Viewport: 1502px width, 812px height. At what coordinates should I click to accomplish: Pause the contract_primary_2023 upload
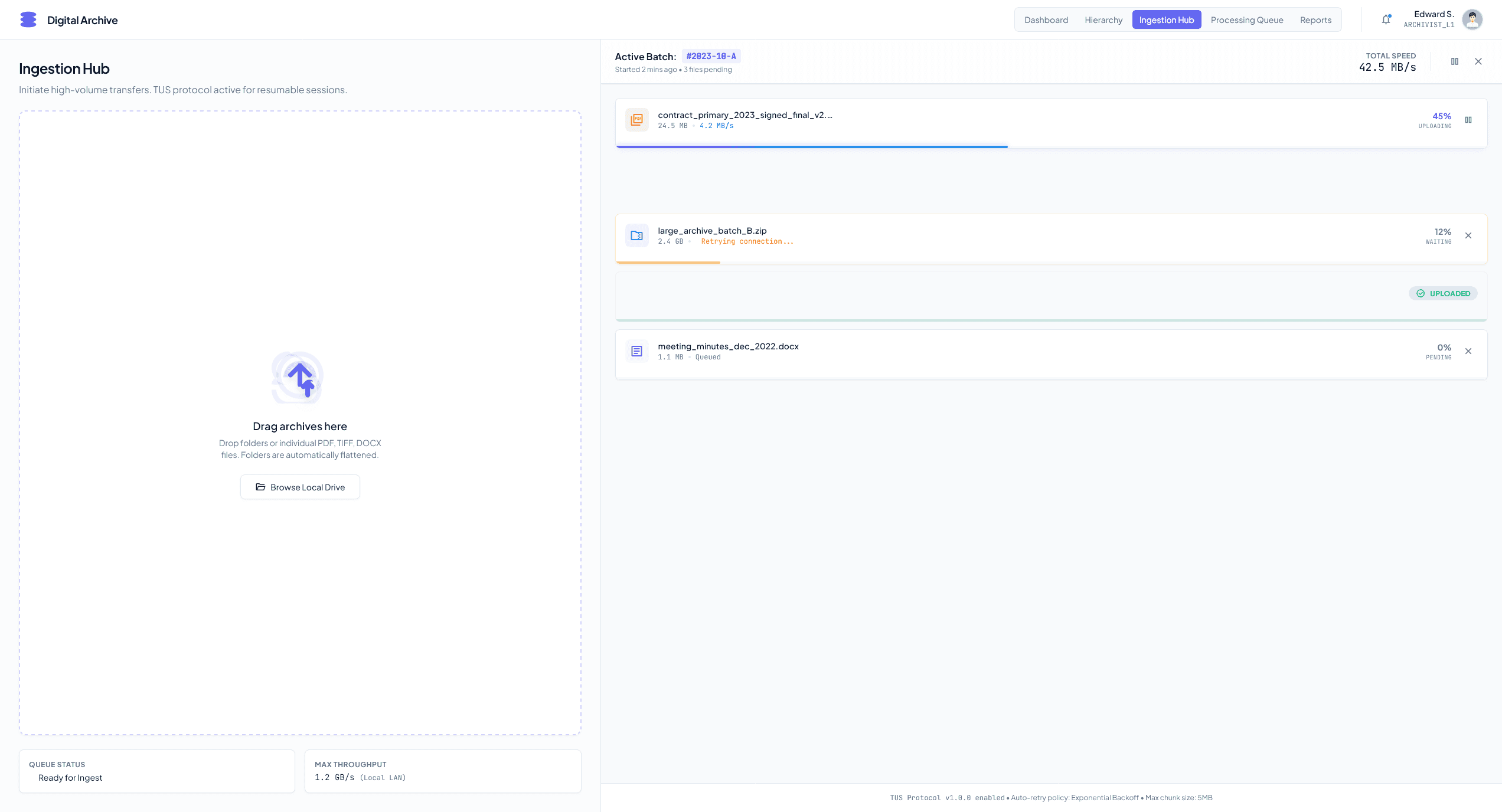pyautogui.click(x=1470, y=120)
